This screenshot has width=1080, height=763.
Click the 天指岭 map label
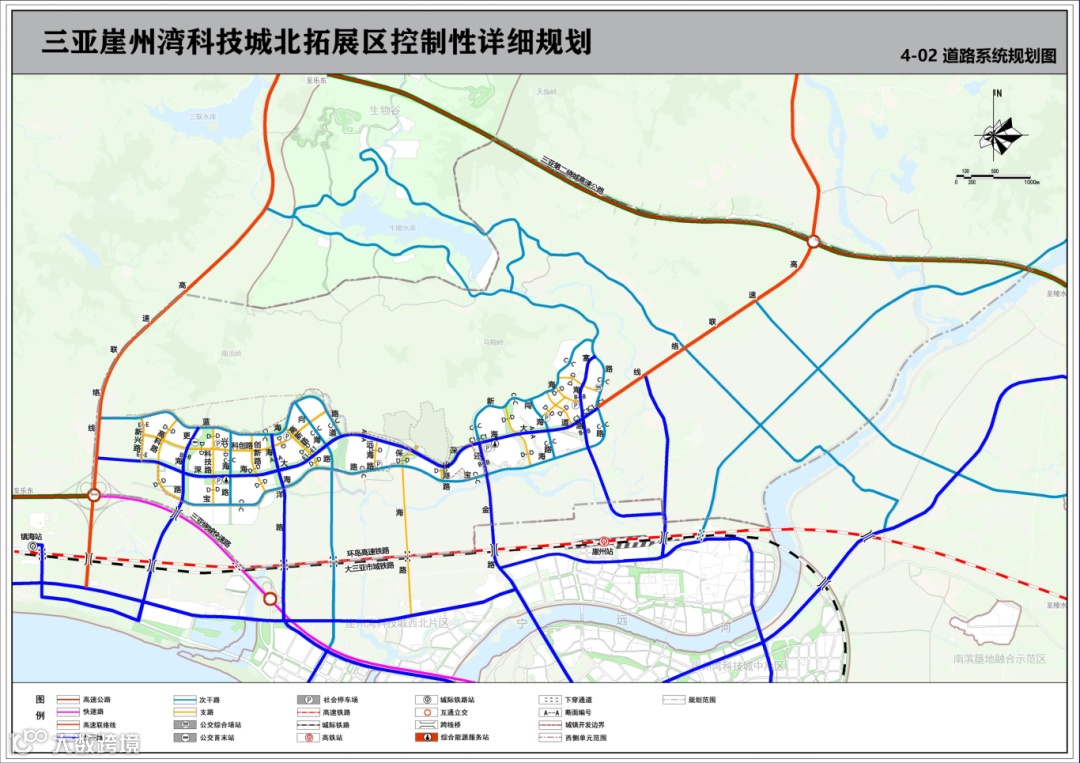tap(546, 91)
